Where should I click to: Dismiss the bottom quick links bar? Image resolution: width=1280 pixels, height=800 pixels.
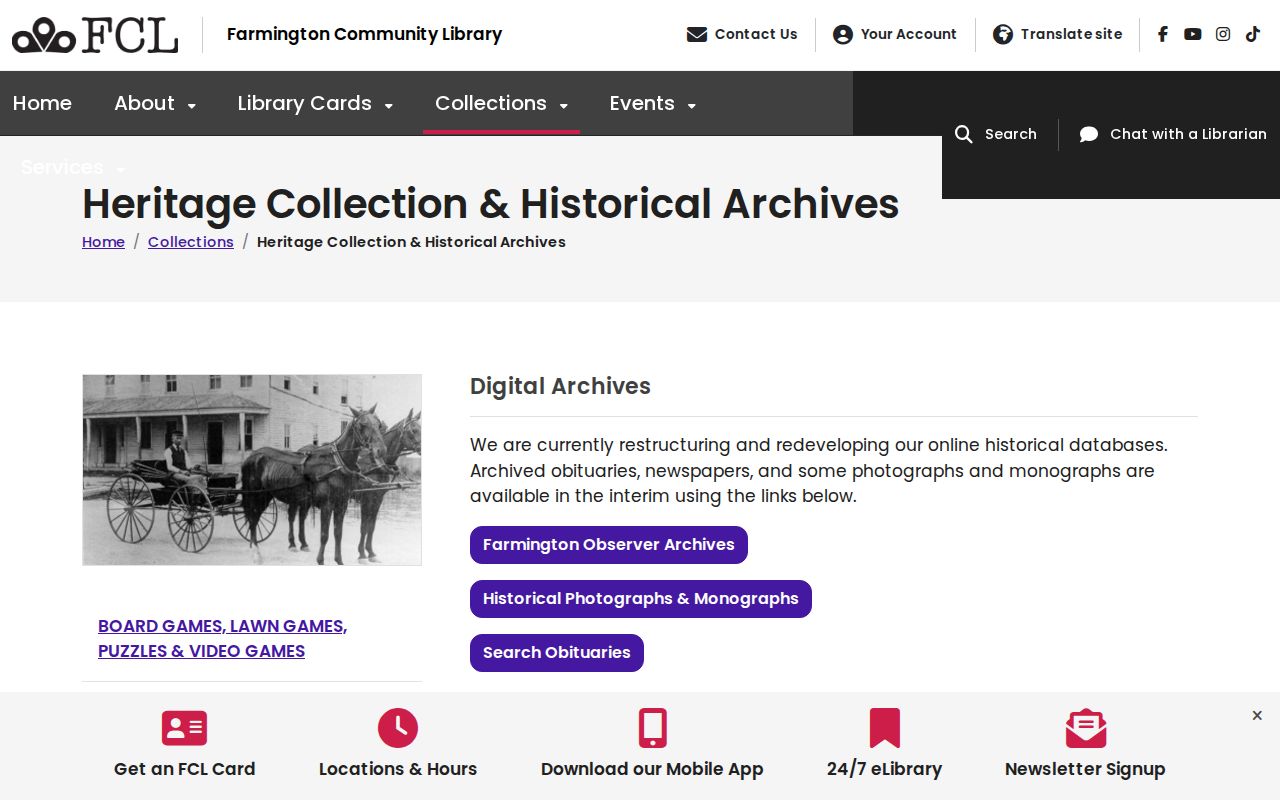[x=1257, y=715]
